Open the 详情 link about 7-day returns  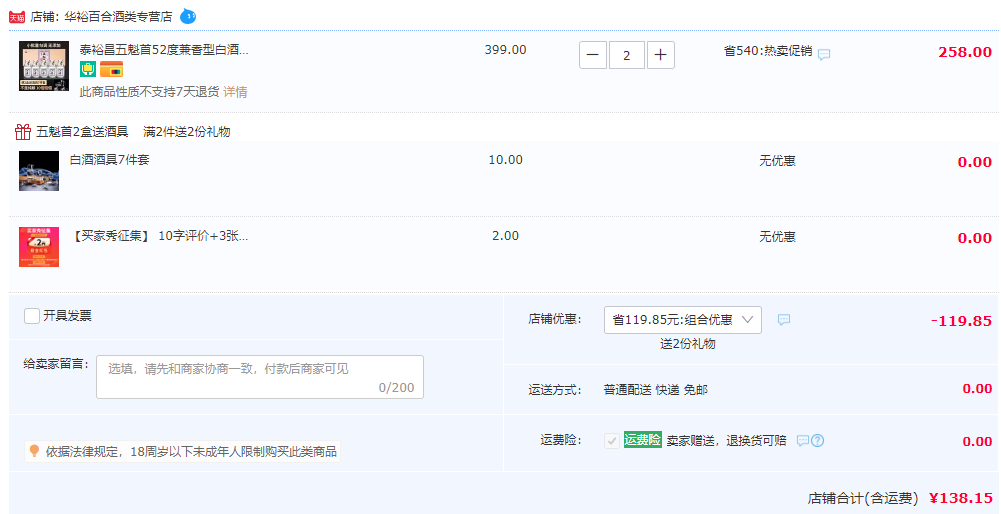coord(235,92)
